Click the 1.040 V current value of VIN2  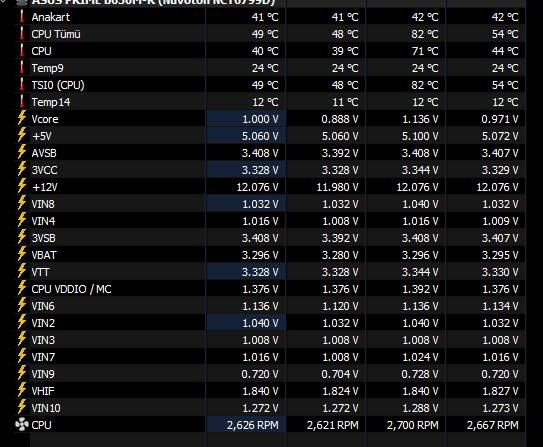point(260,323)
